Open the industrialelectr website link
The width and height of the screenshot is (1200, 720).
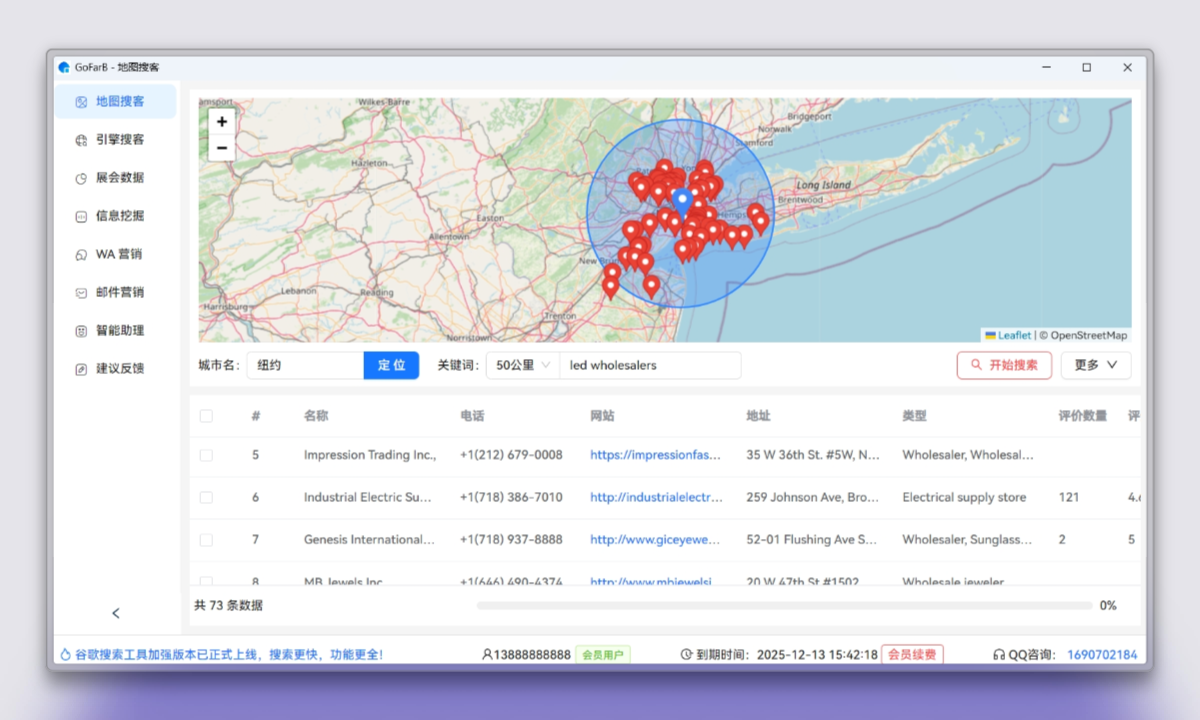[x=656, y=497]
